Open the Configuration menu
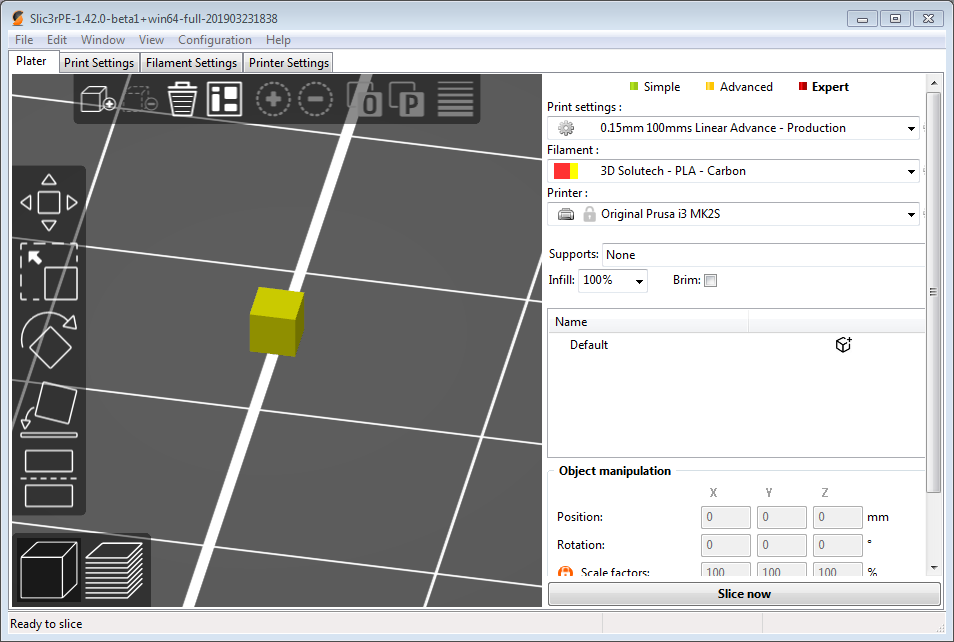 [215, 40]
